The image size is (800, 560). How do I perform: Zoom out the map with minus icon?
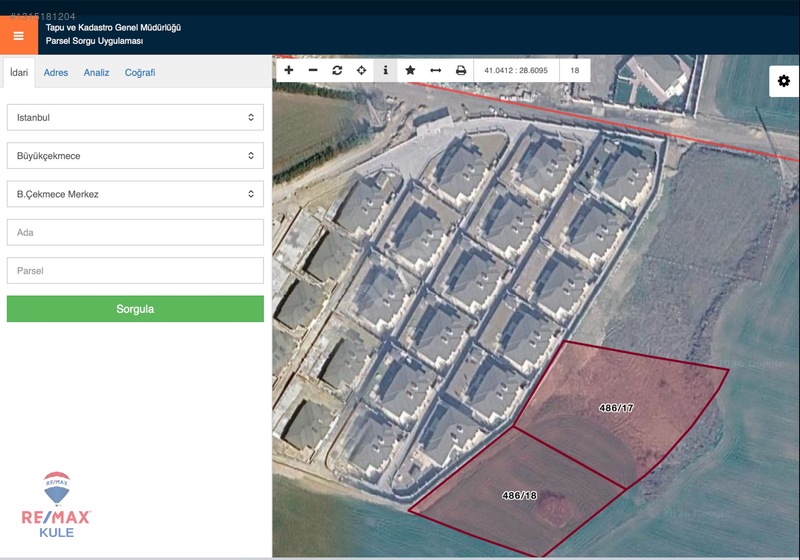click(313, 70)
